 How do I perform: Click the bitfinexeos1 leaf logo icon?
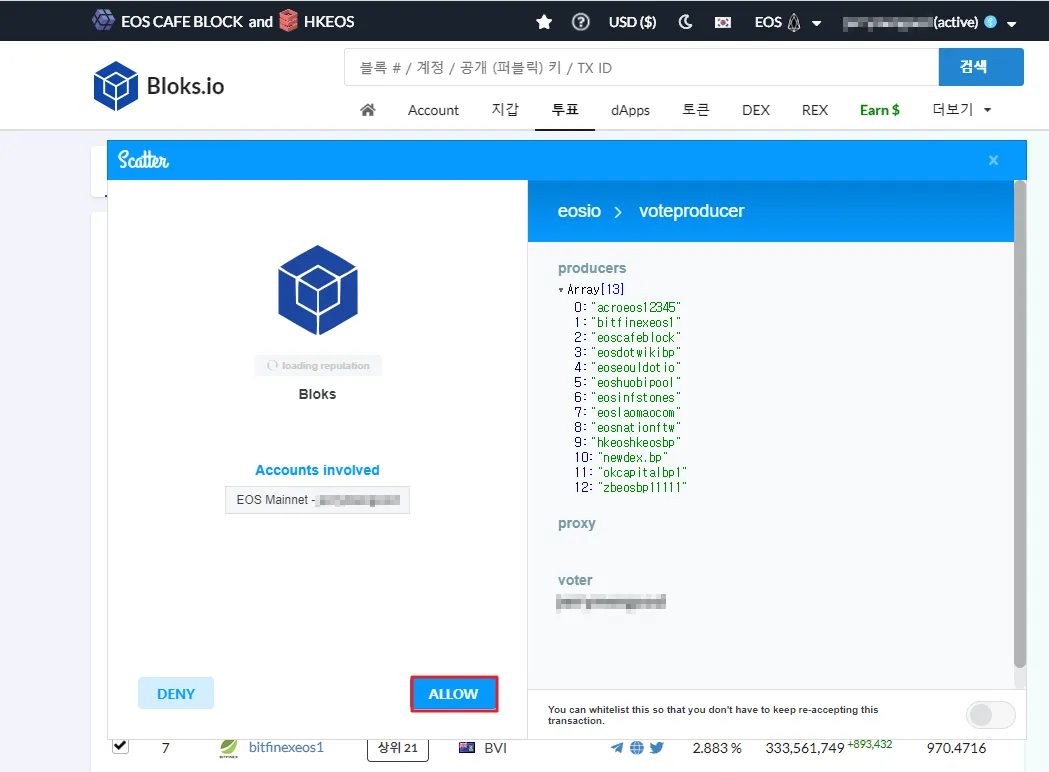[x=229, y=748]
